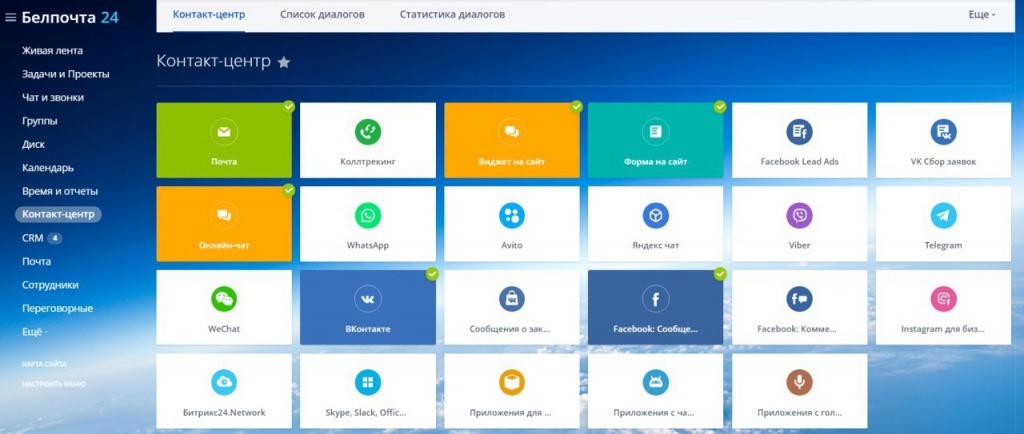Select the highlighted Контакт-центр sidebar item
1024x434 pixels.
point(58,214)
